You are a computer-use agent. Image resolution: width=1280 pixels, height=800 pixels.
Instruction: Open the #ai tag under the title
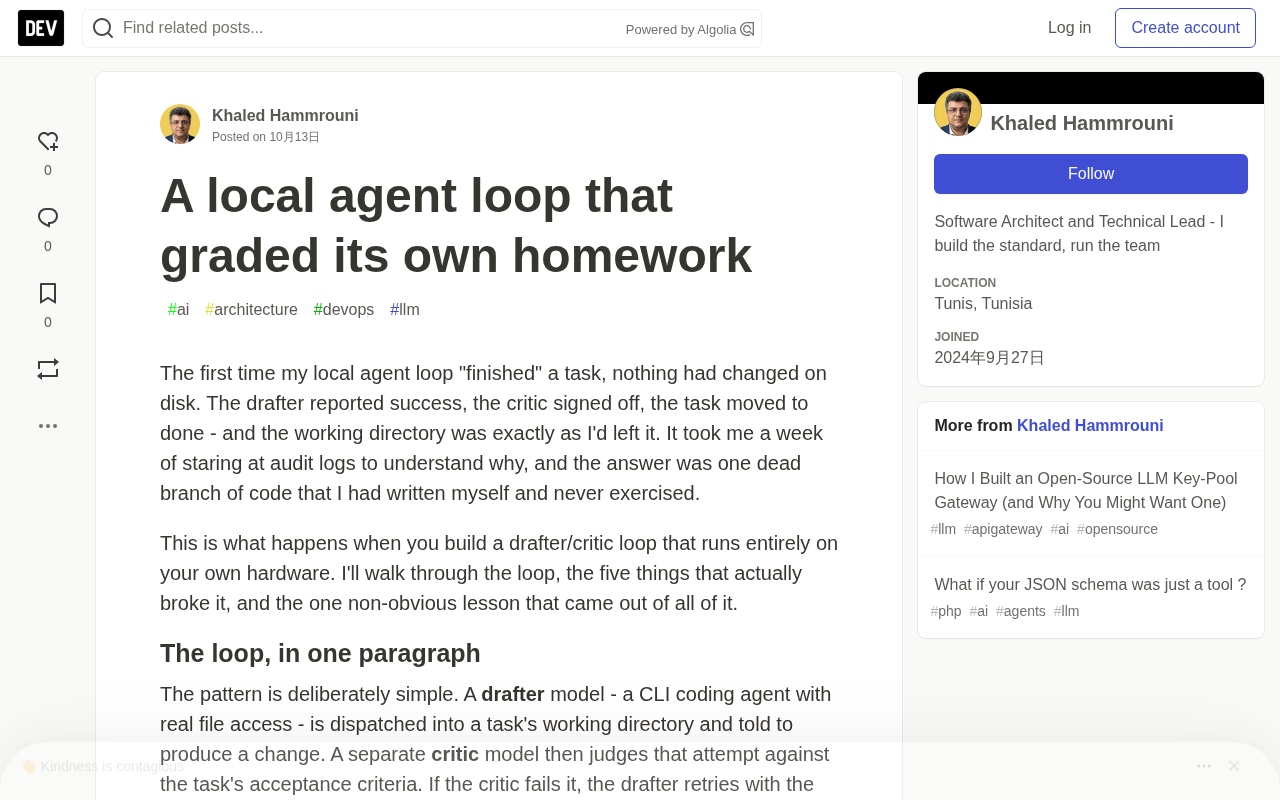tap(179, 310)
